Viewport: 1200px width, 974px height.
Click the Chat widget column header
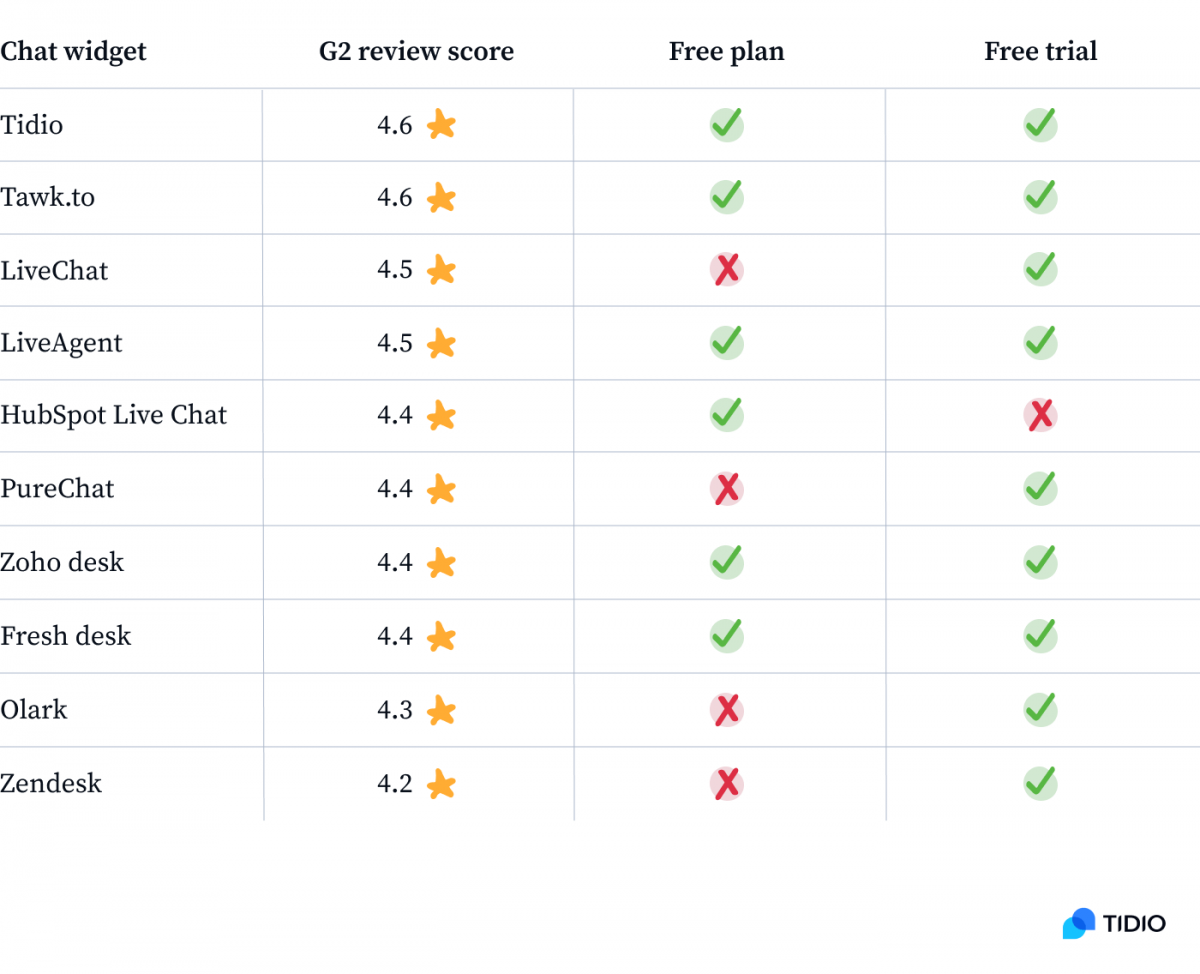click(x=73, y=51)
